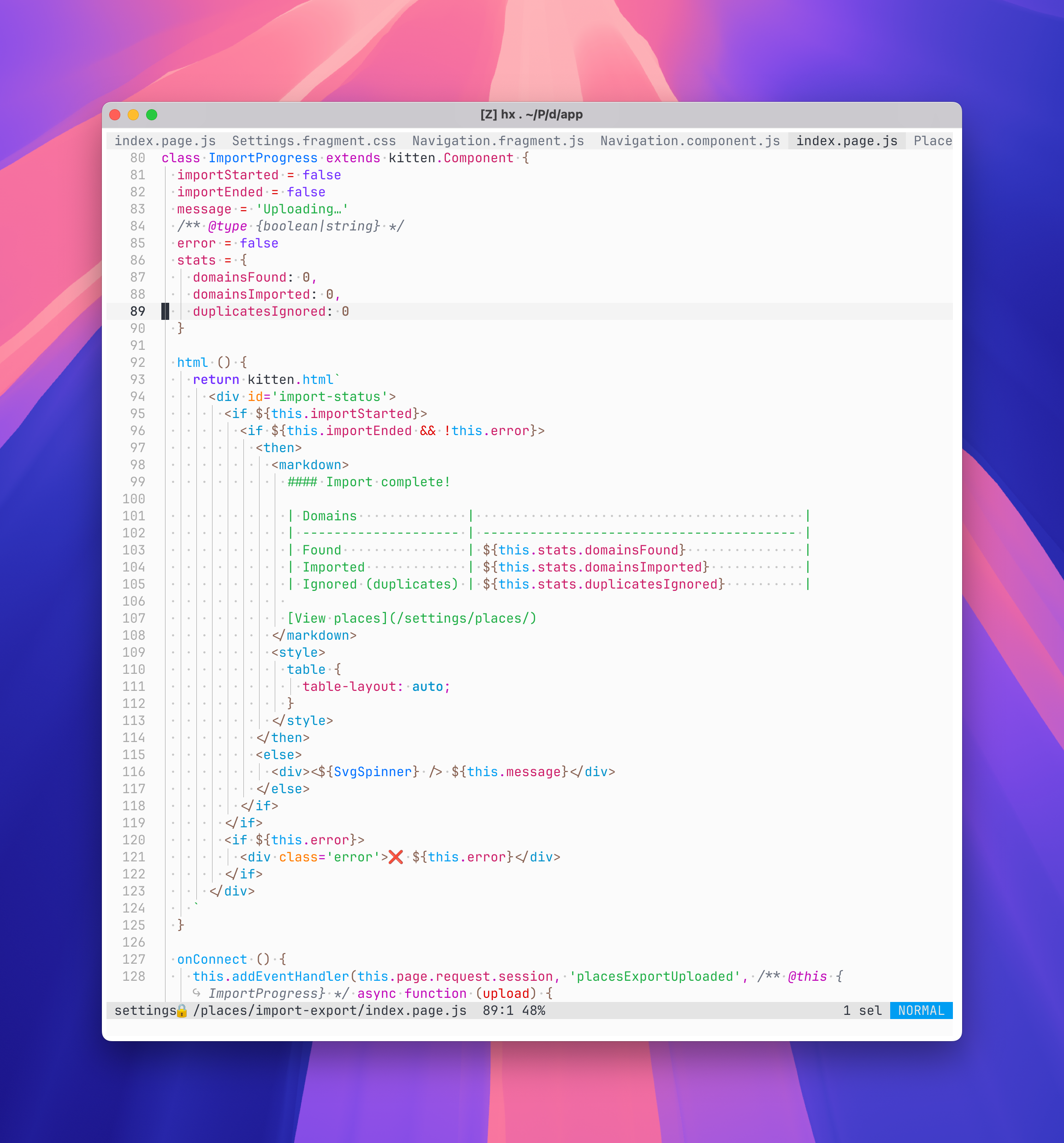Click the red cross emoji on line 121
This screenshot has height=1143, width=1064.
point(396,857)
